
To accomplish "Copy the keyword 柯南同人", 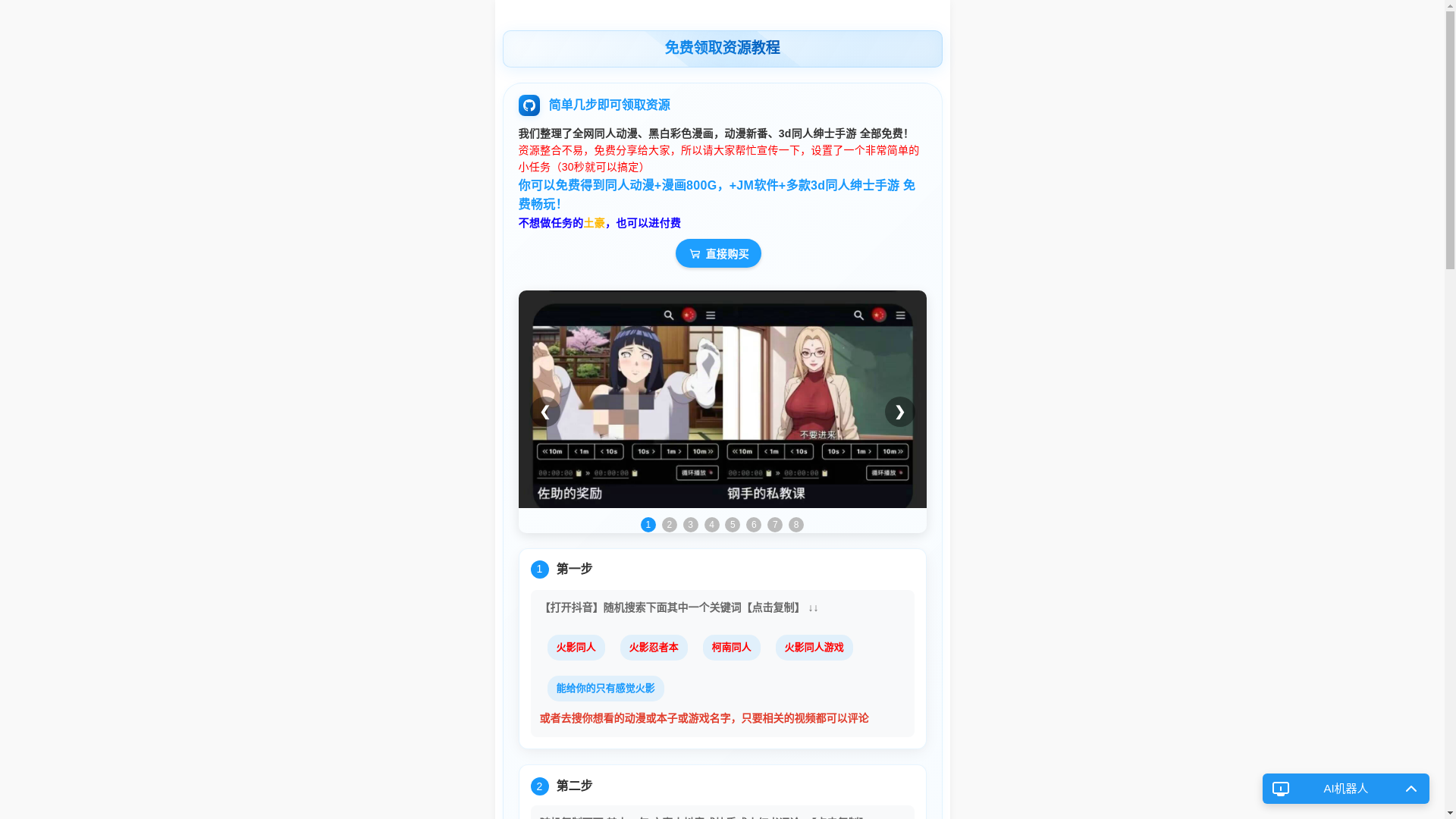I will click(731, 648).
